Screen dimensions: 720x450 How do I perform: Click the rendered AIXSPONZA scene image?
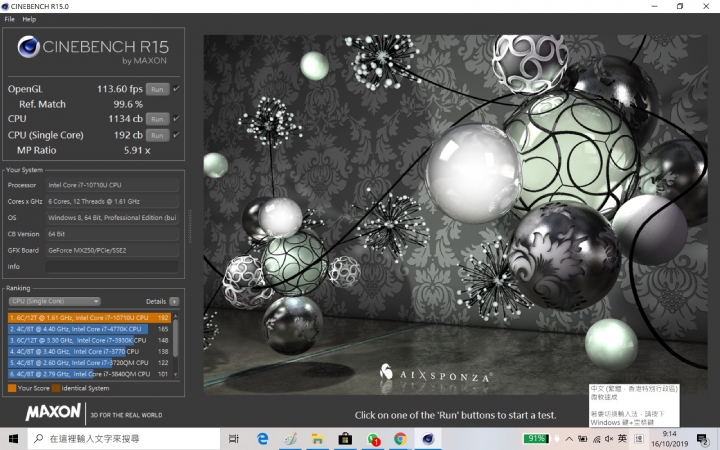point(455,214)
